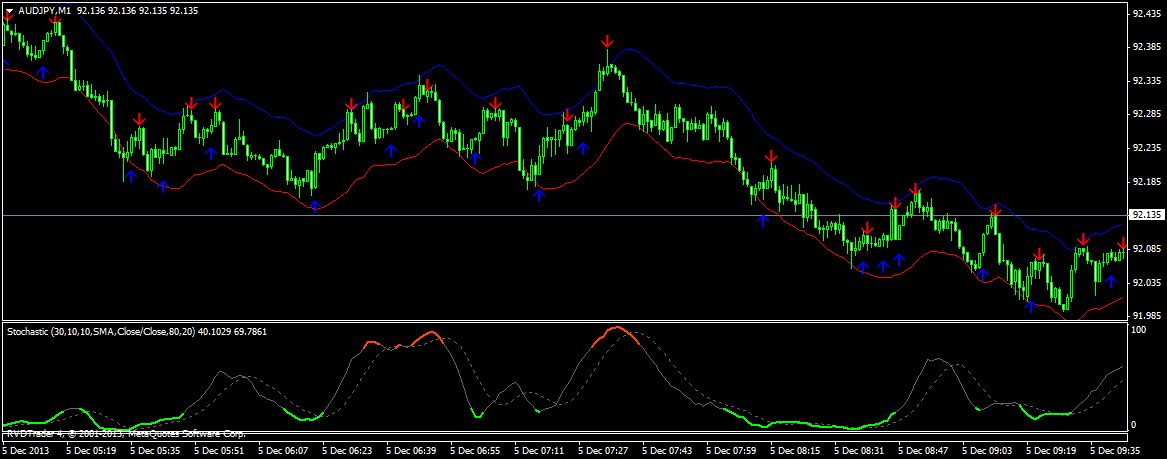Toggle the one-click trading triangle beside AUDJPY,M1
The height and width of the screenshot is (459, 1167).
pos(10,11)
